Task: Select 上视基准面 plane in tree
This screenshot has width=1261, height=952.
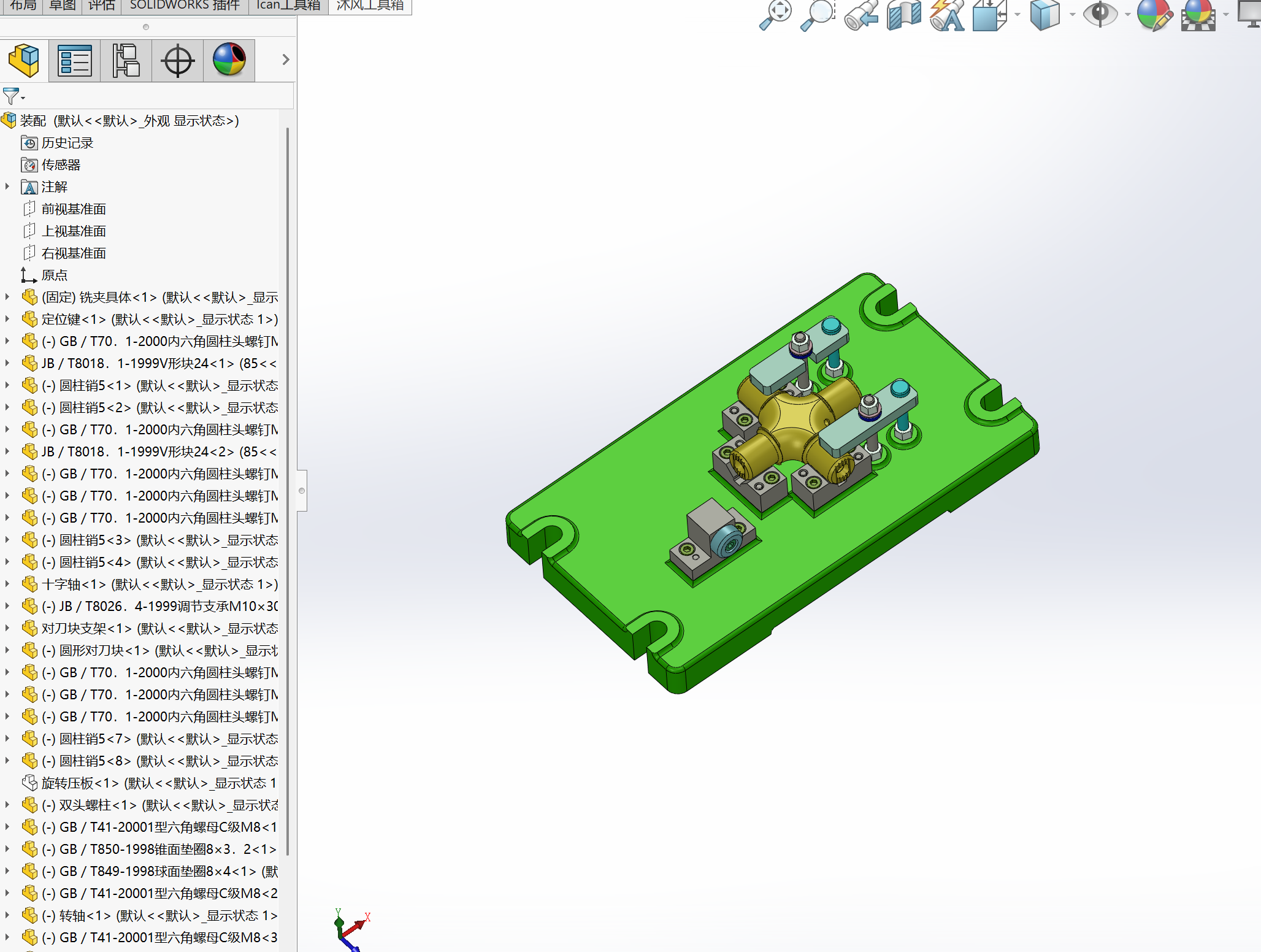Action: click(74, 231)
